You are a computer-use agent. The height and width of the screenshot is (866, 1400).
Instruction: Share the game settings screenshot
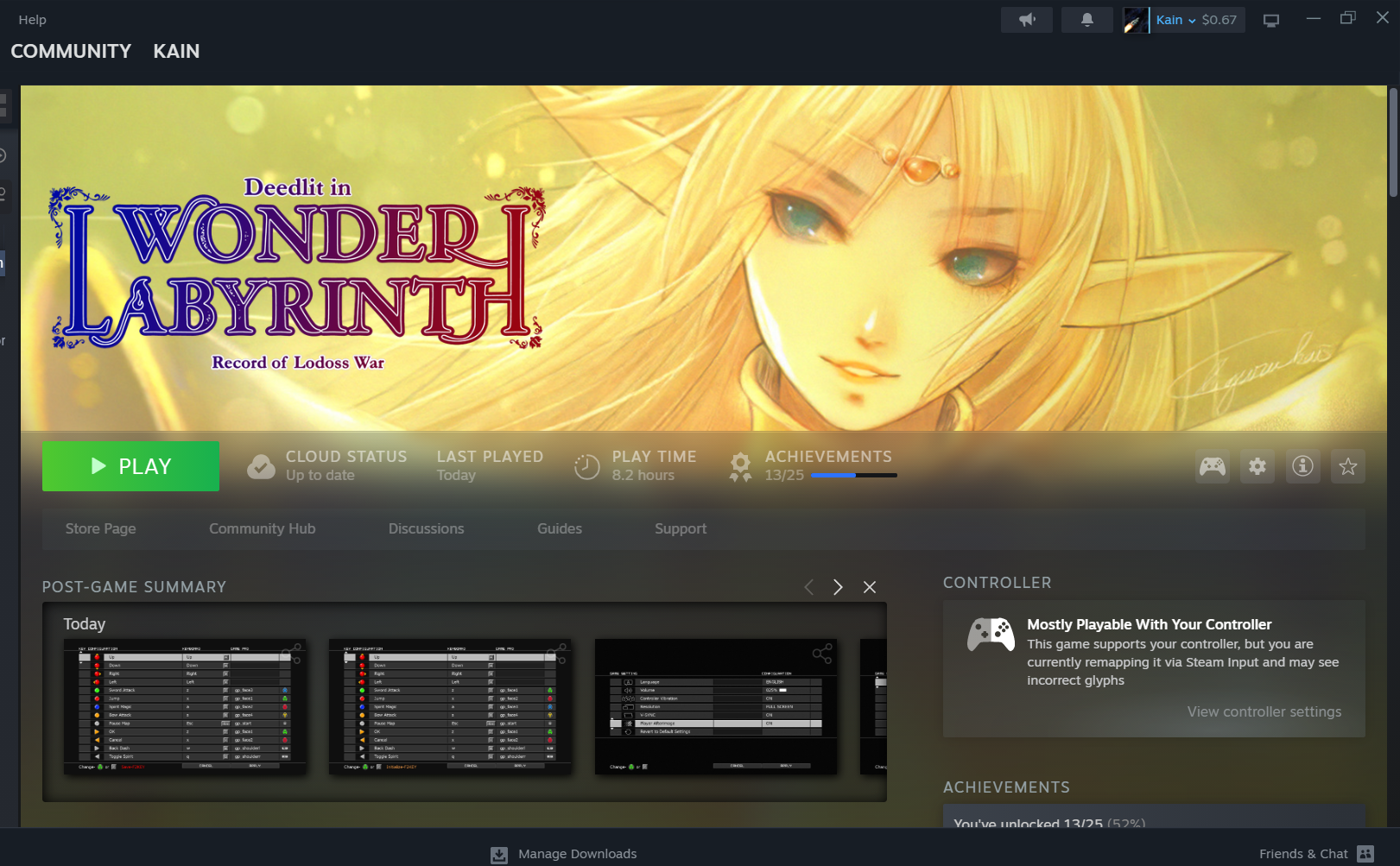[x=822, y=654]
